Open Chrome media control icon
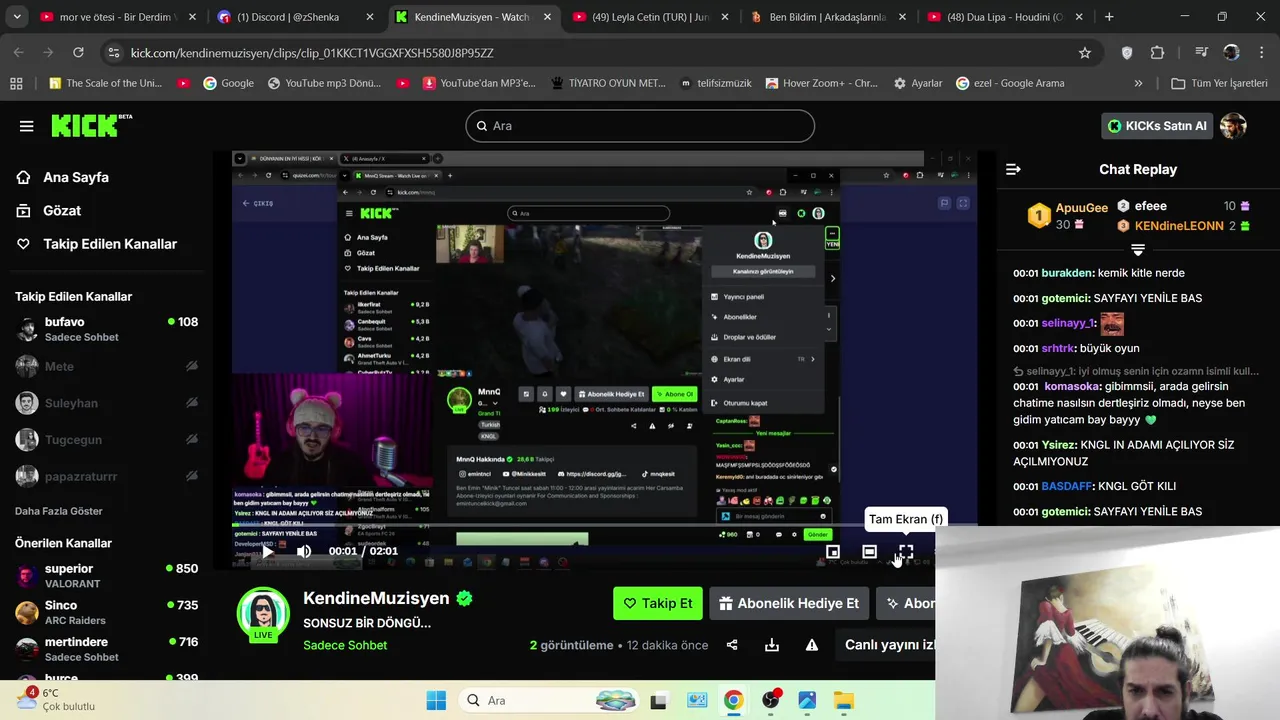The width and height of the screenshot is (1280, 720). (1201, 53)
